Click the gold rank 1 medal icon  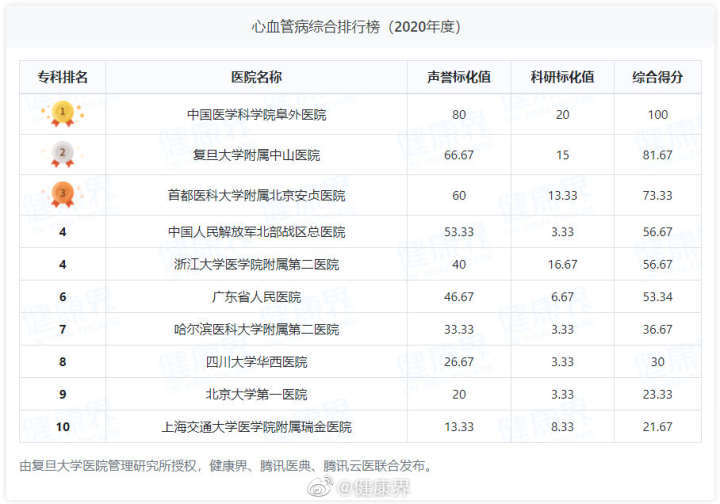coord(62,114)
